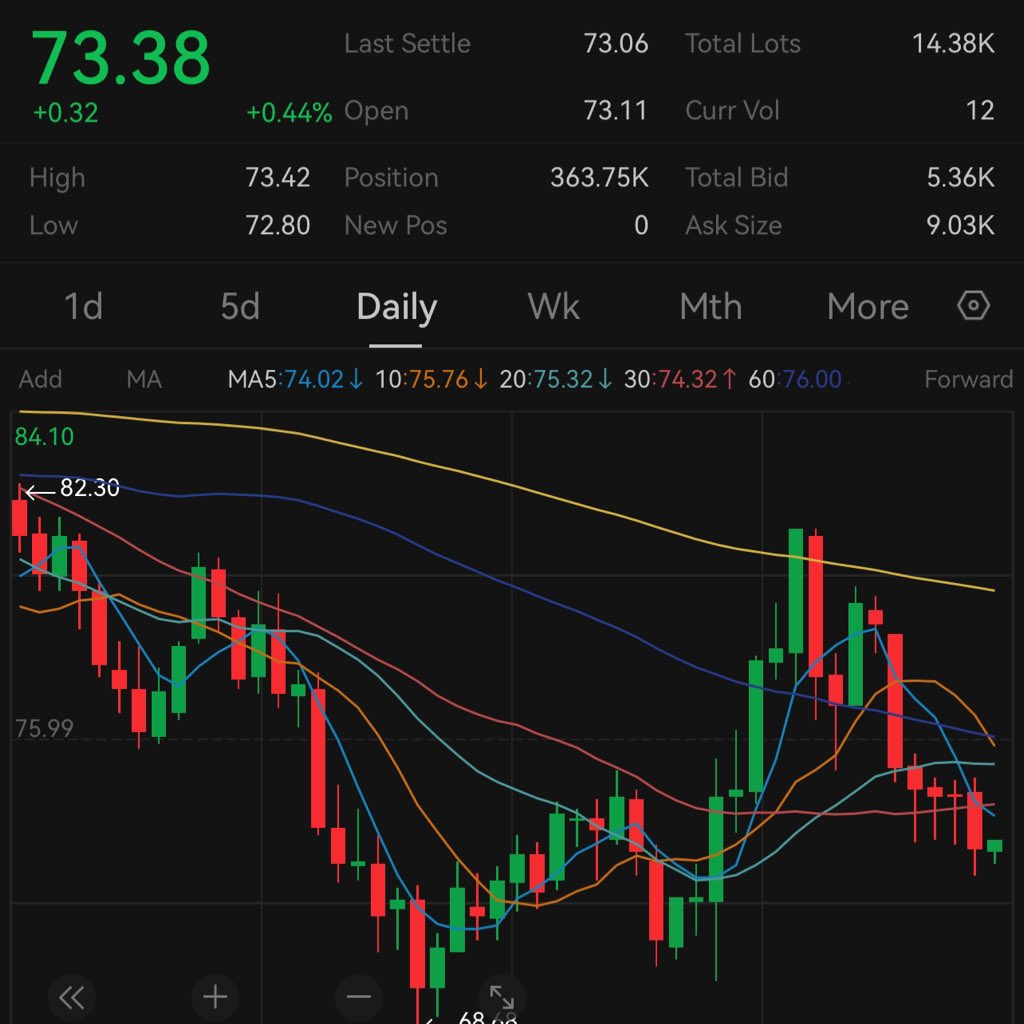Select the Wk chart tab

pos(553,306)
